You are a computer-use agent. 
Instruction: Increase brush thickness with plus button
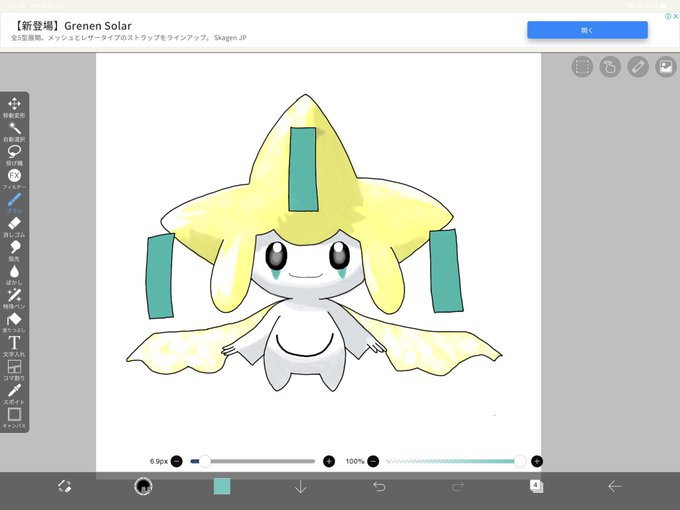click(329, 461)
